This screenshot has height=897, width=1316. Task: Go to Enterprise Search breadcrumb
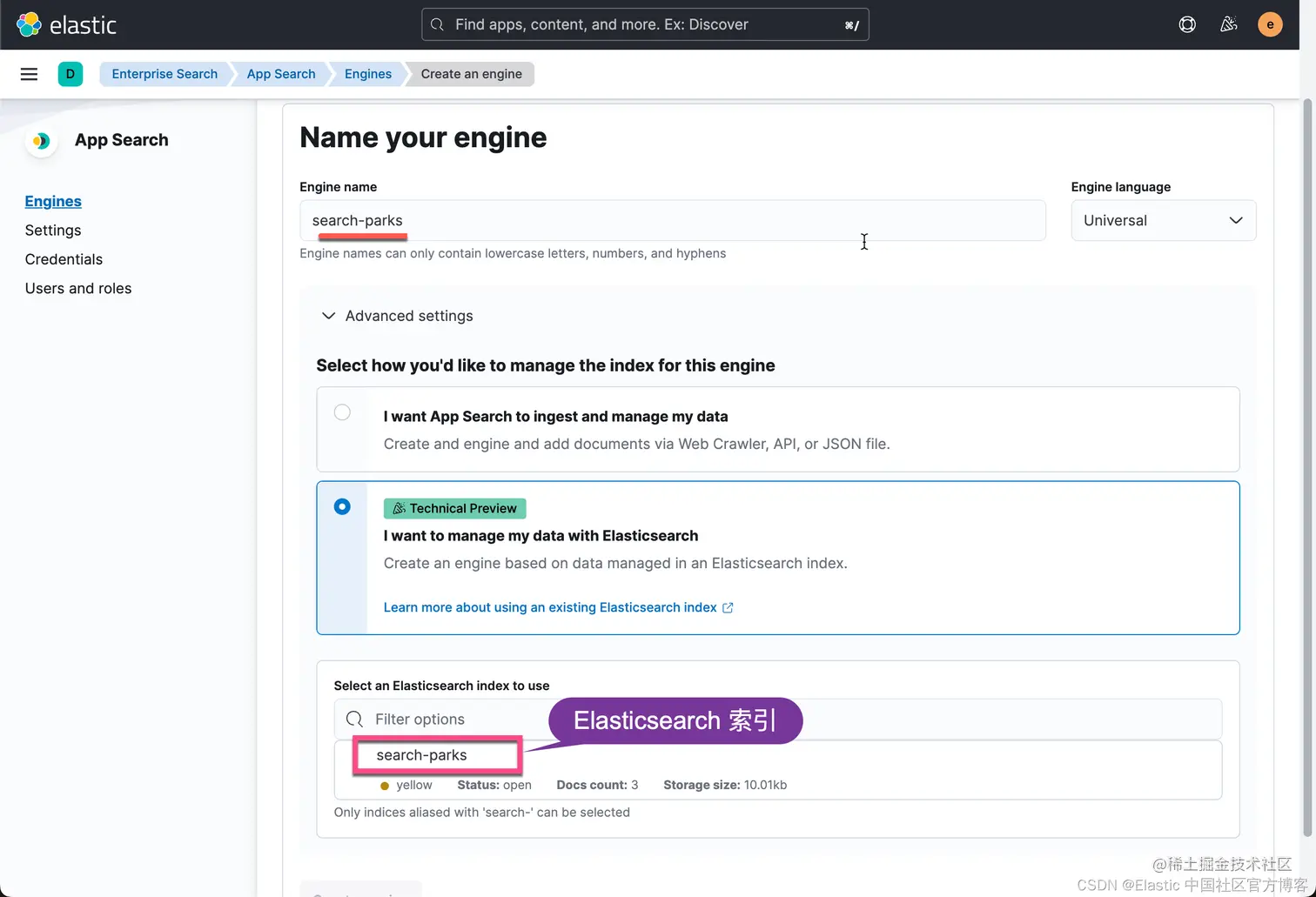(164, 74)
